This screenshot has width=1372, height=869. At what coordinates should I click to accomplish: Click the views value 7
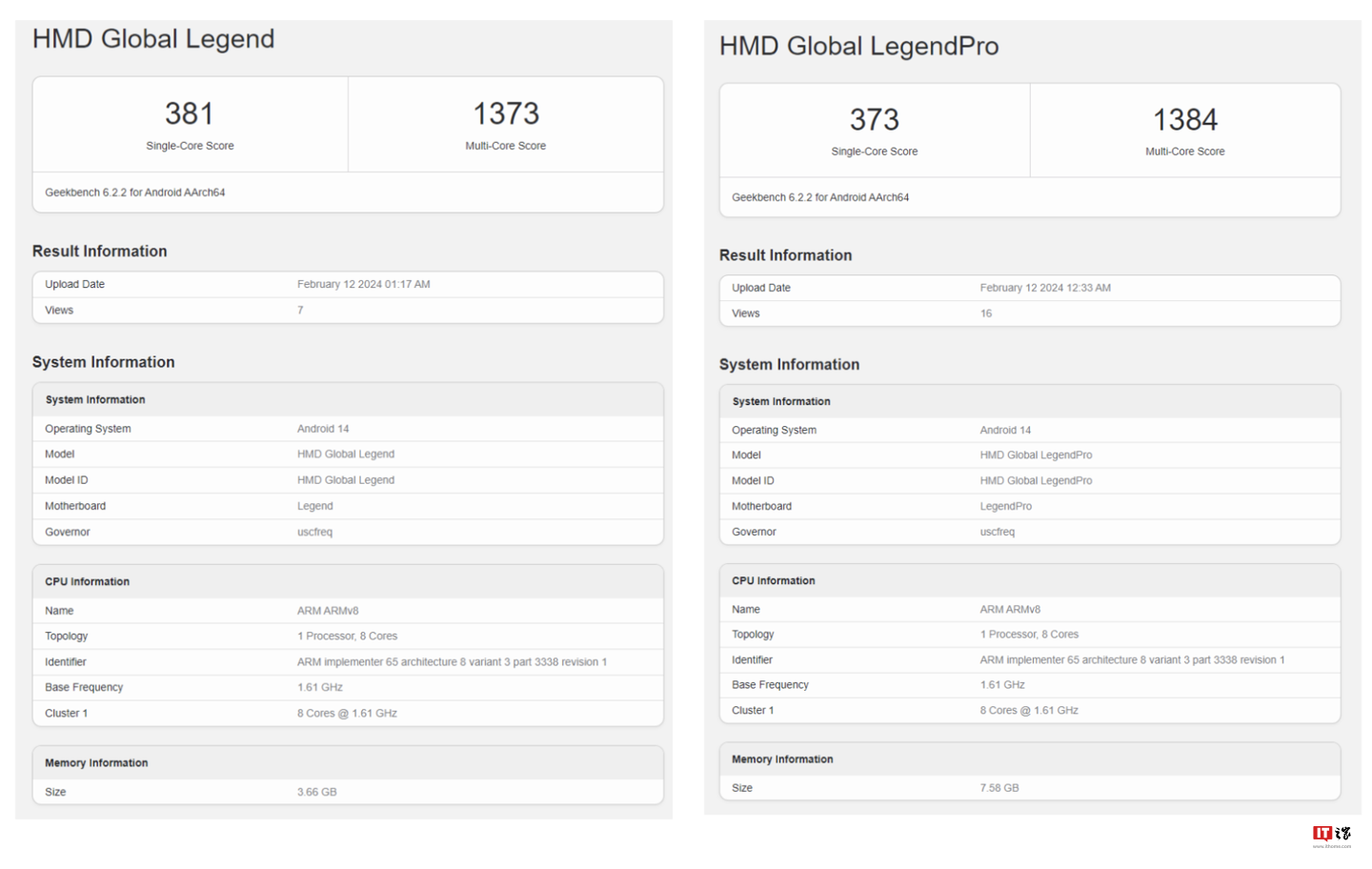click(300, 310)
